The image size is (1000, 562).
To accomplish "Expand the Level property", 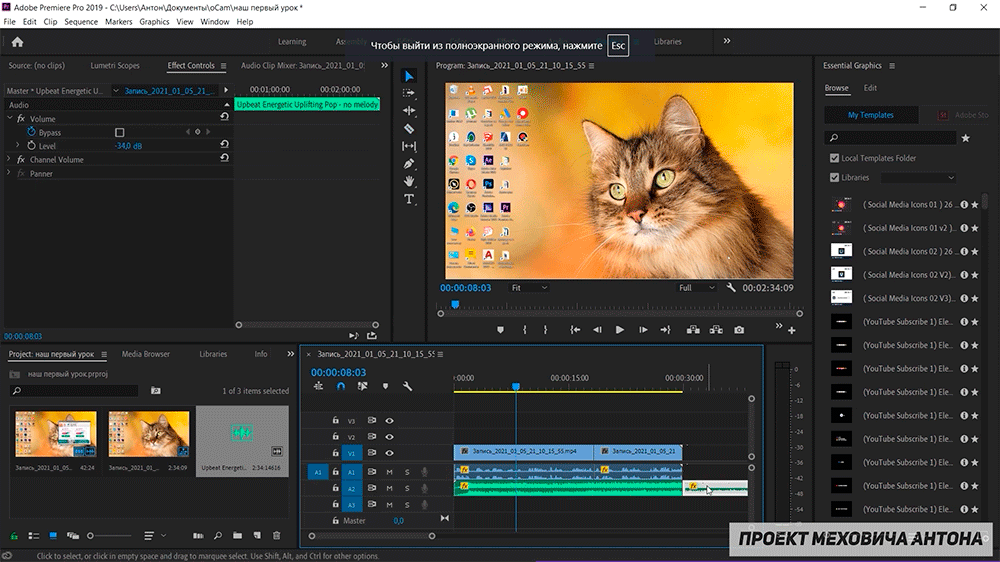I will [18, 145].
